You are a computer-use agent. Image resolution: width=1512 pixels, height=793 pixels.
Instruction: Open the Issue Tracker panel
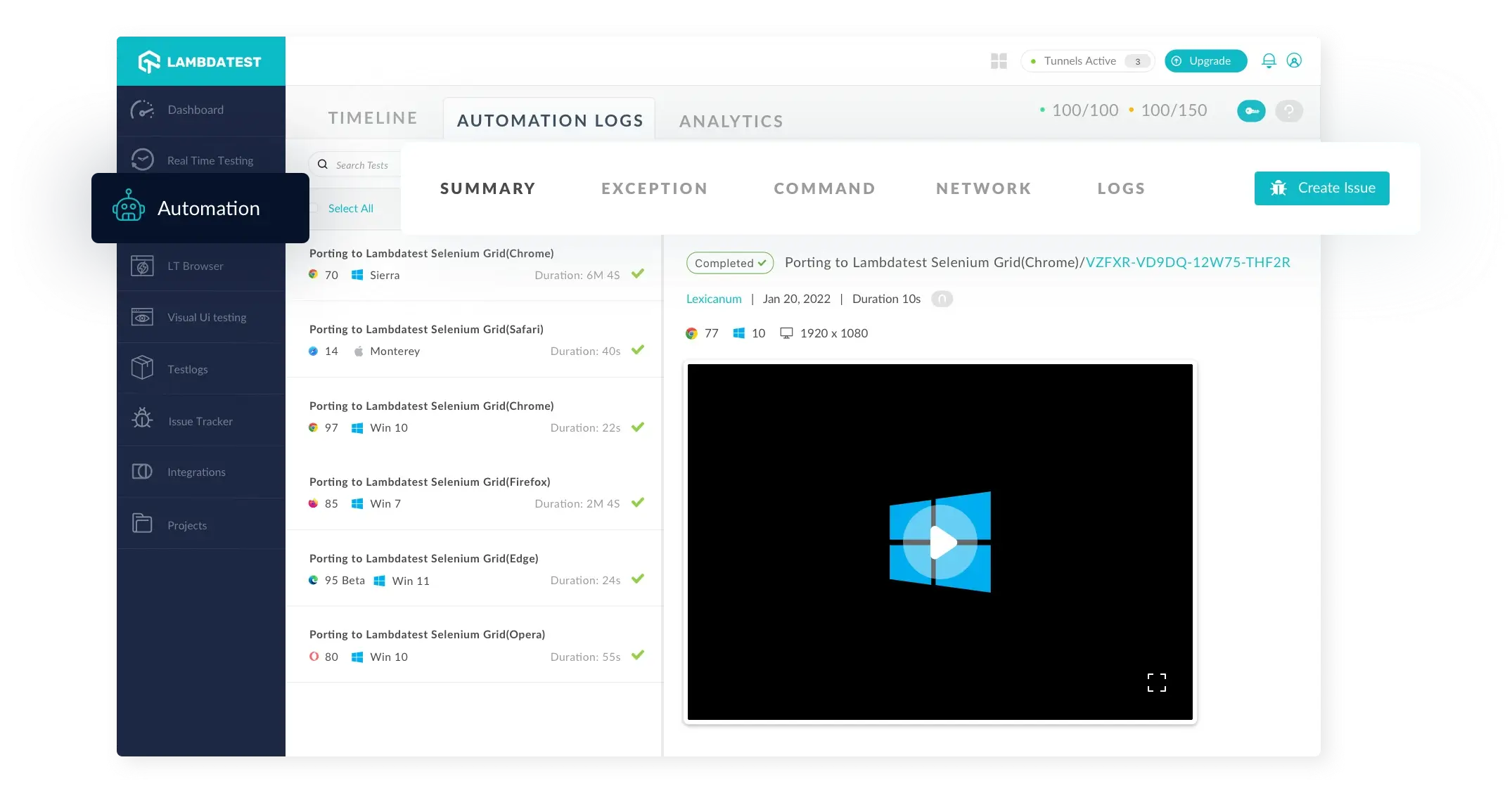click(x=200, y=420)
